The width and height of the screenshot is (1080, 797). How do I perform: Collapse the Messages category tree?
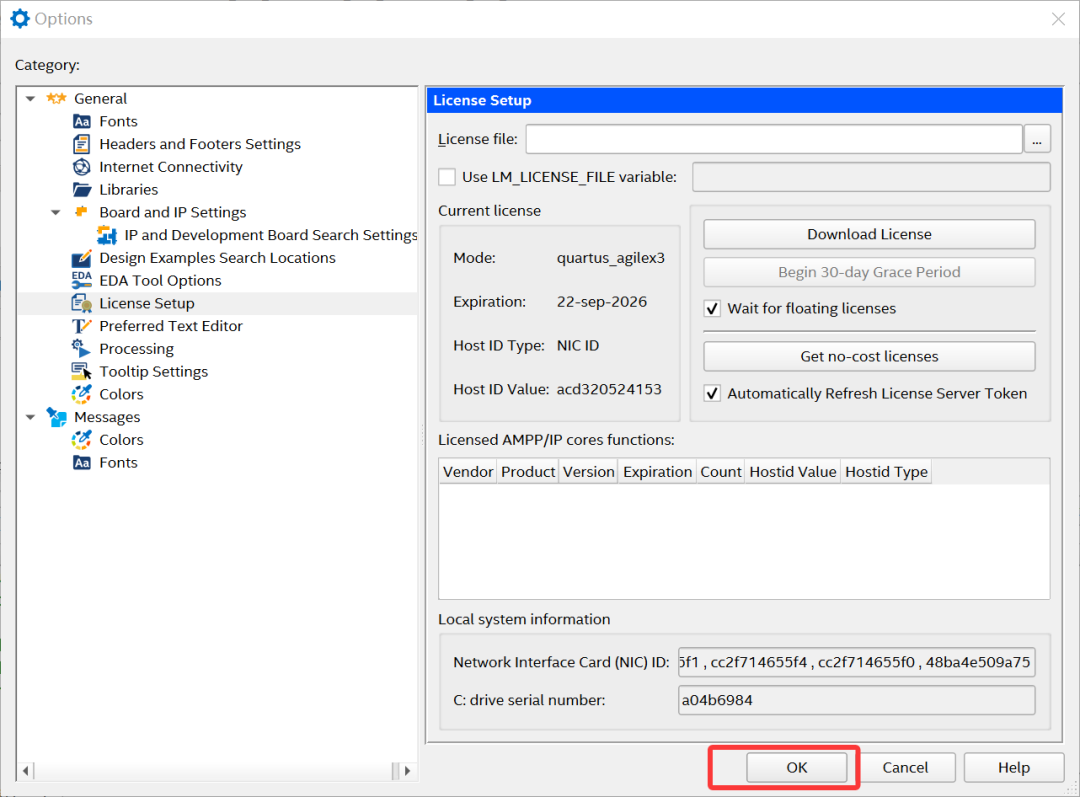click(30, 417)
